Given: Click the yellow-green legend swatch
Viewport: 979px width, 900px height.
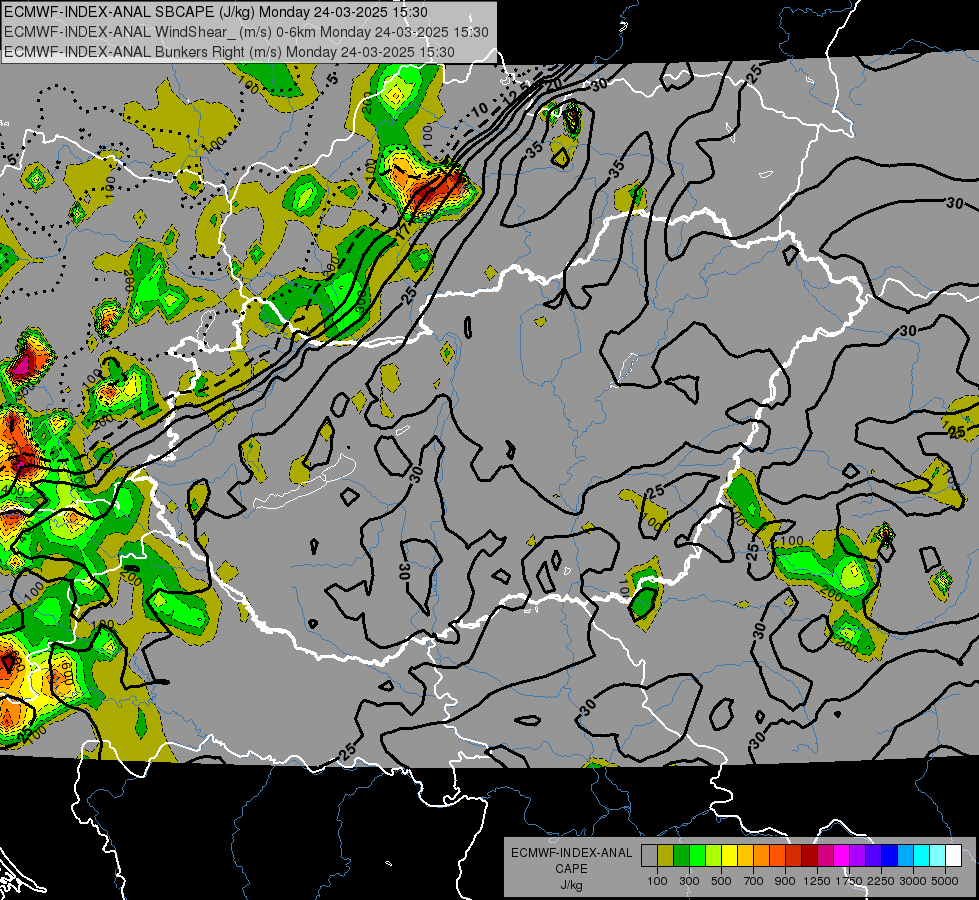Looking at the screenshot, I should tap(714, 855).
